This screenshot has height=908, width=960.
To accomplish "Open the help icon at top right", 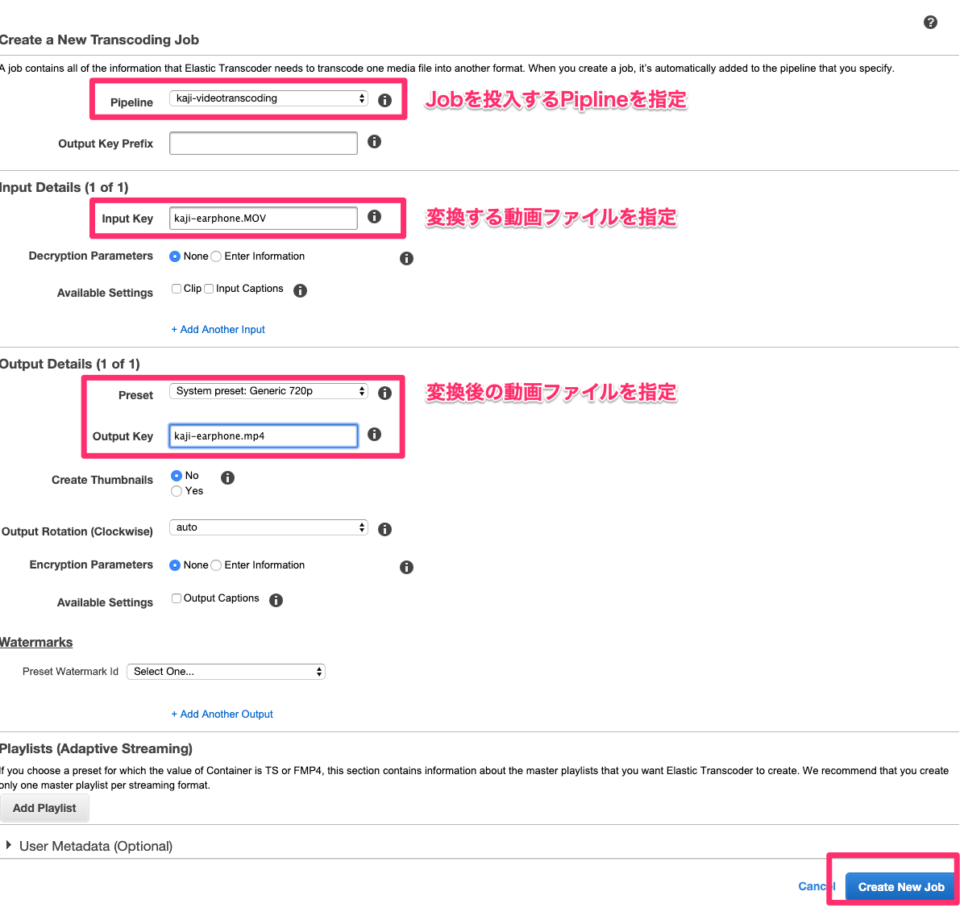I will [930, 21].
